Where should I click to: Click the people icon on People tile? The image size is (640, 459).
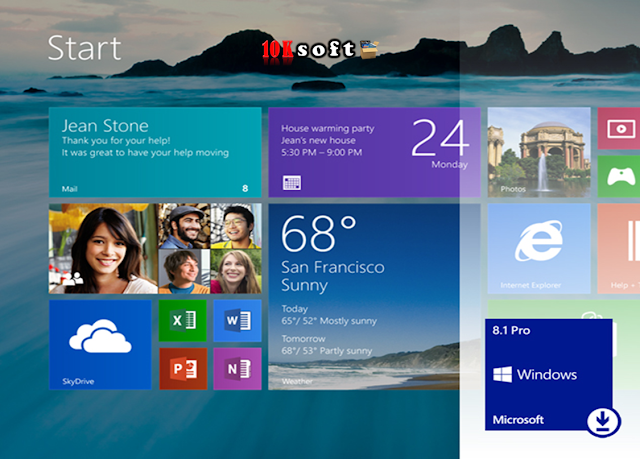pyautogui.click(x=73, y=279)
